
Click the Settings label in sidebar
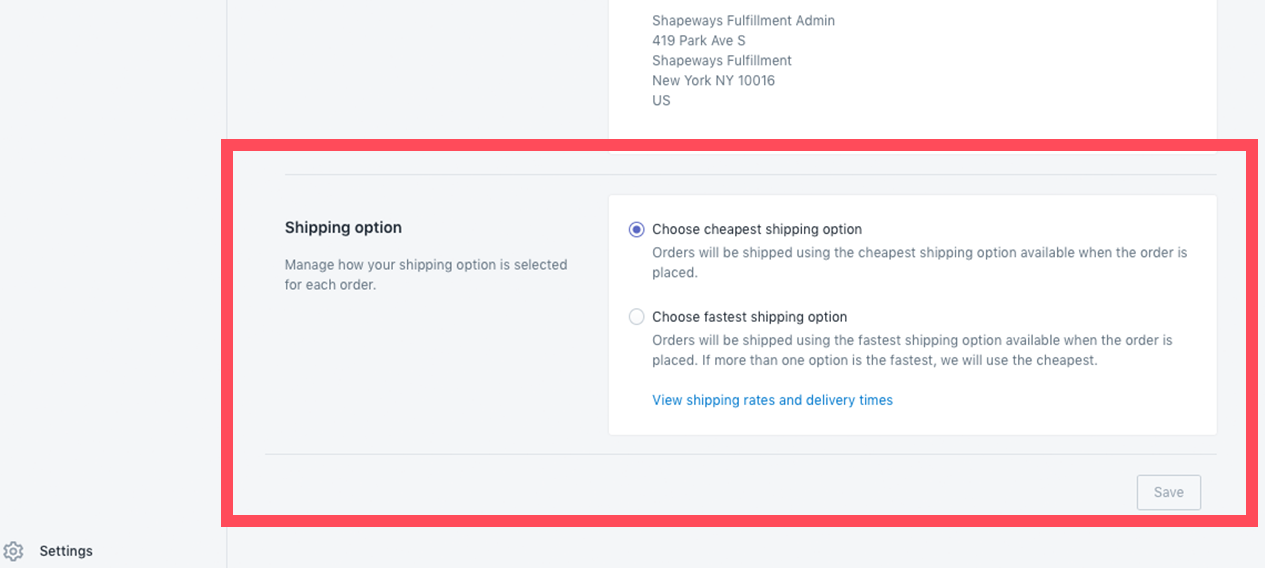pyautogui.click(x=66, y=551)
